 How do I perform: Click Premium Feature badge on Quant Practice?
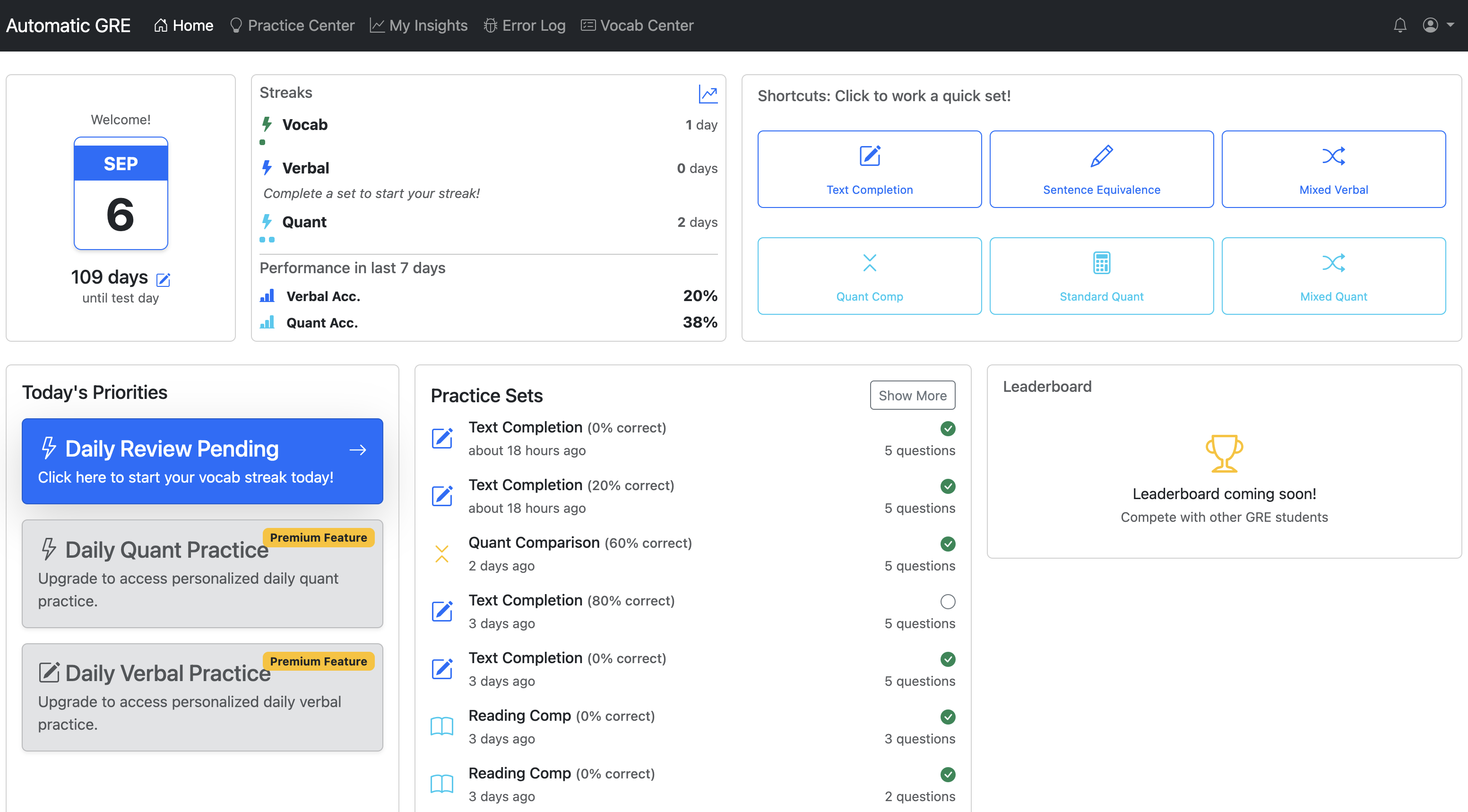click(x=318, y=537)
